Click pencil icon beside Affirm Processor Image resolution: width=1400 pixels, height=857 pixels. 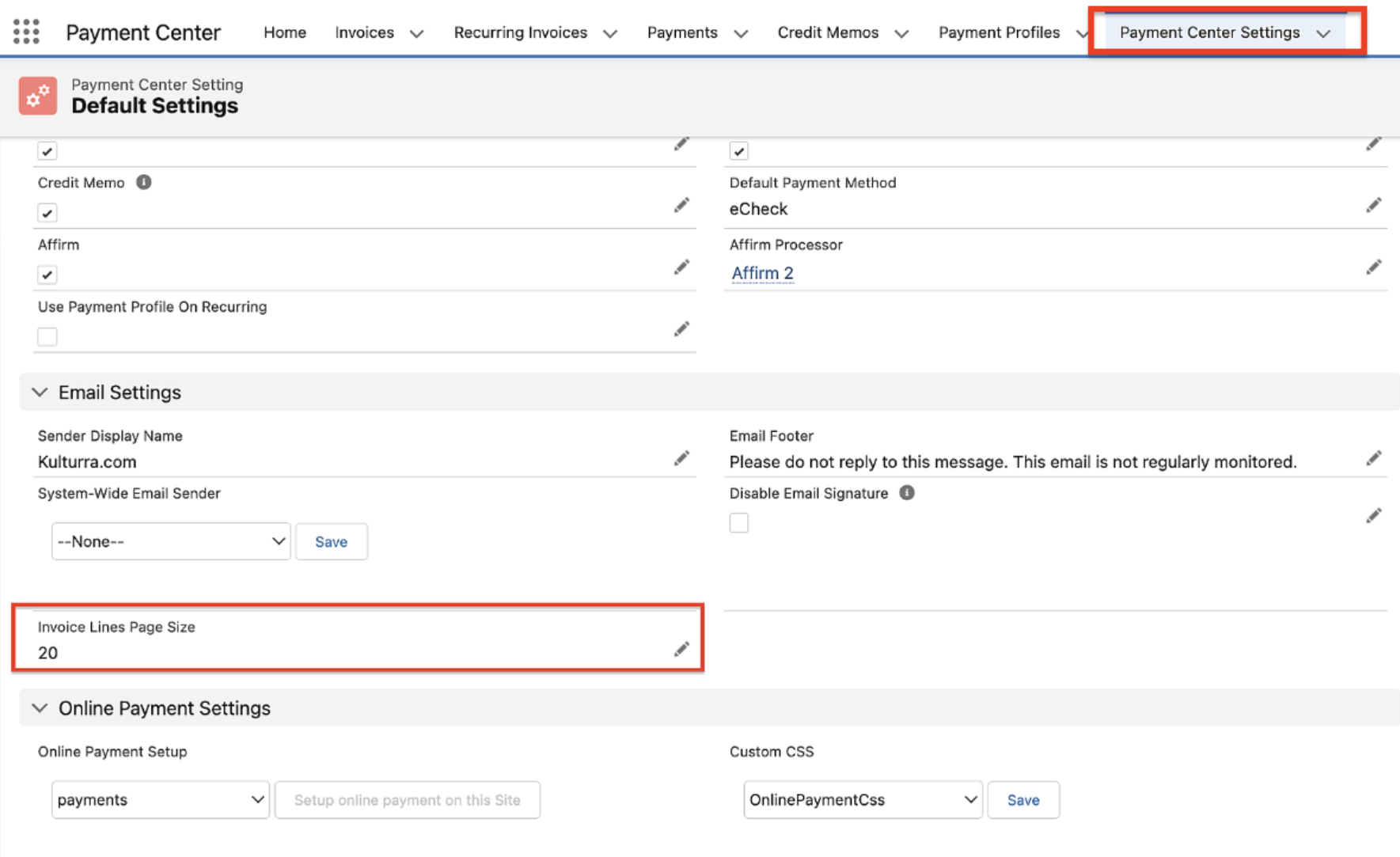[1373, 267]
